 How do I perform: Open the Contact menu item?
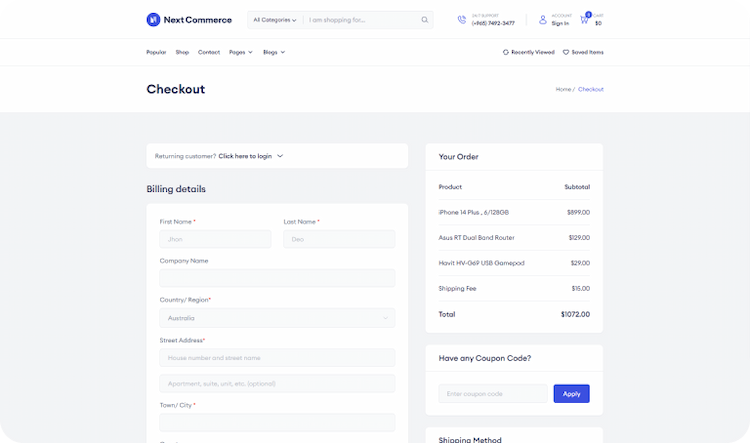click(x=209, y=52)
